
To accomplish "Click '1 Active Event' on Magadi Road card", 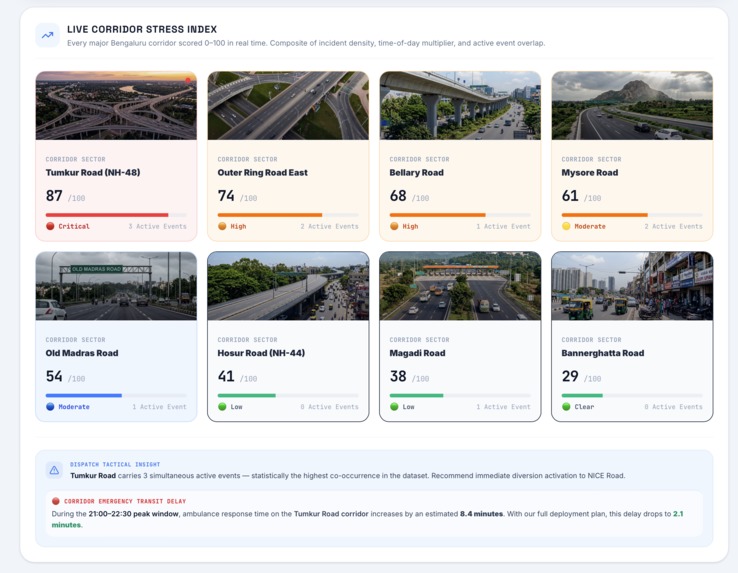I will click(503, 407).
